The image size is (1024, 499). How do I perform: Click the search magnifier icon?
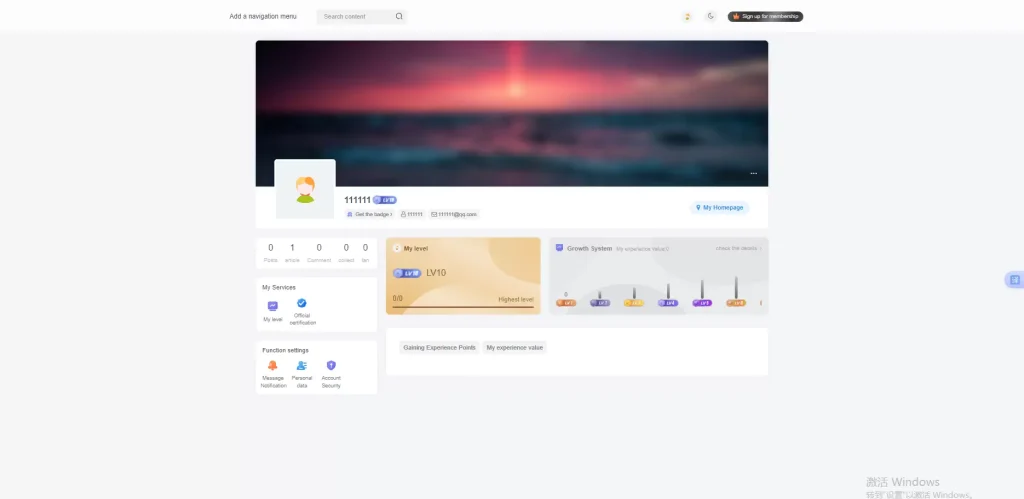coord(399,16)
